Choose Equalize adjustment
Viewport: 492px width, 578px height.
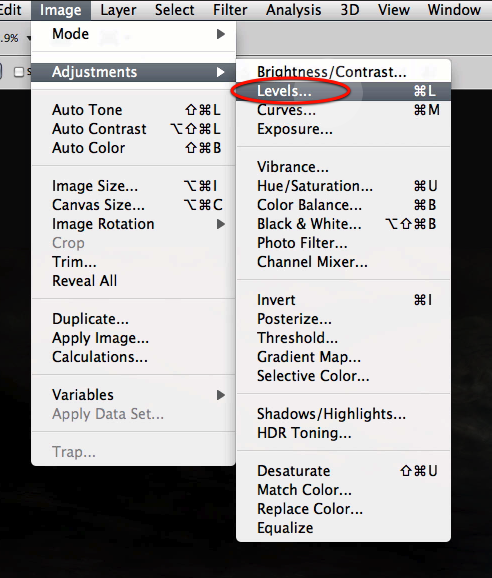tap(343, 528)
